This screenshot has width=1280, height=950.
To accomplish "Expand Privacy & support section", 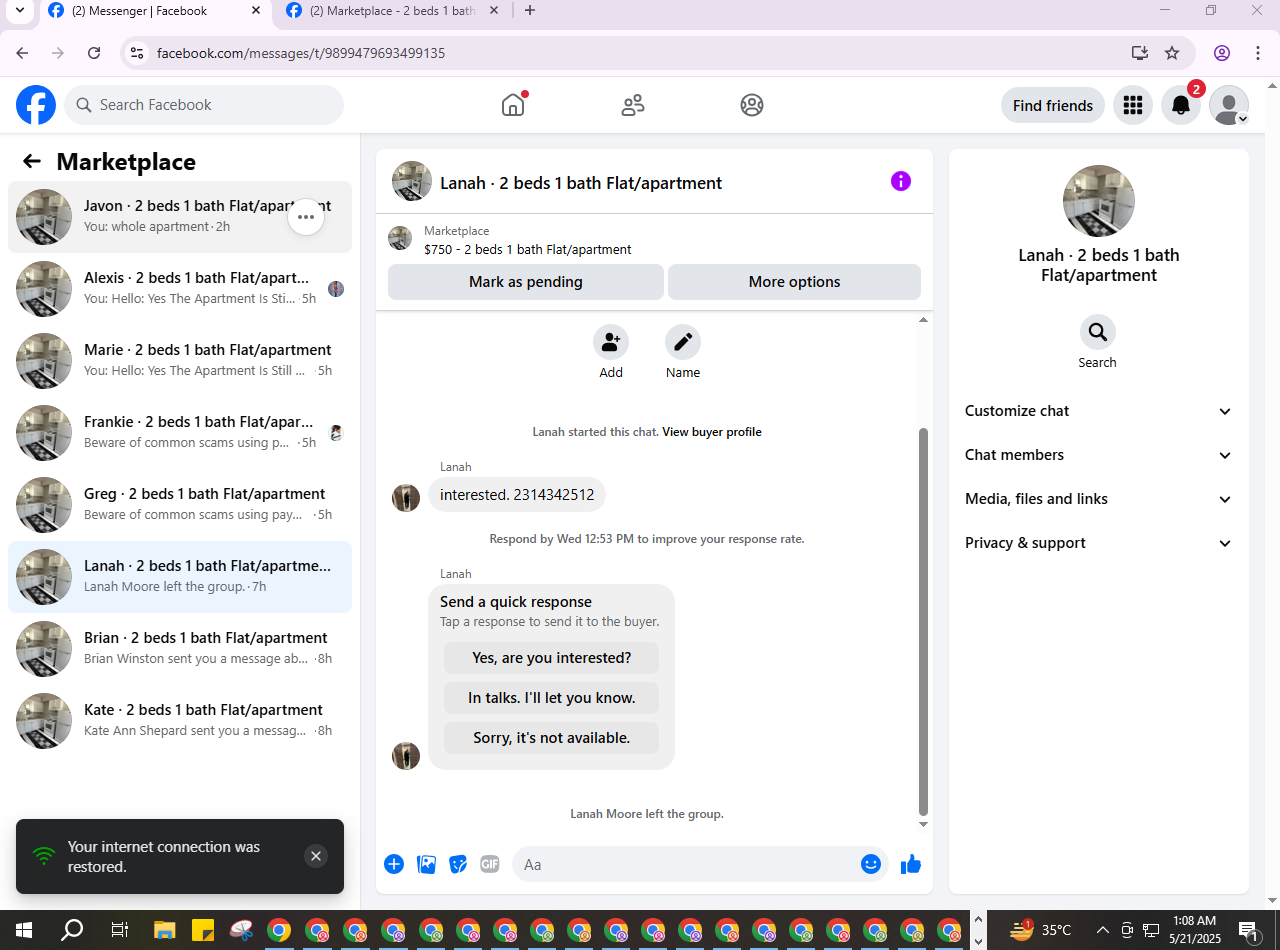I will click(1098, 543).
